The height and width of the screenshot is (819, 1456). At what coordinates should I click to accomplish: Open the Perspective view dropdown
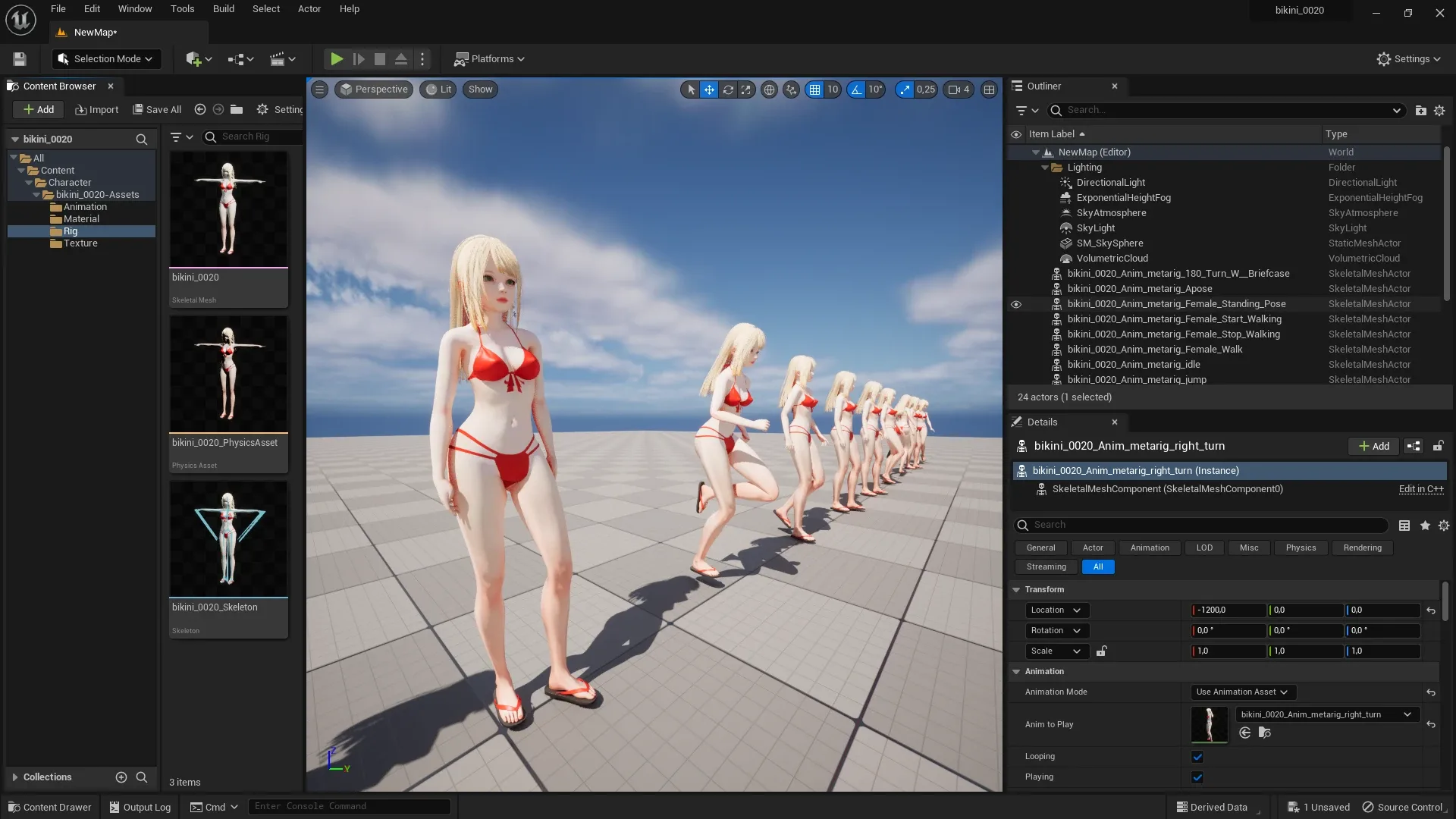373,89
